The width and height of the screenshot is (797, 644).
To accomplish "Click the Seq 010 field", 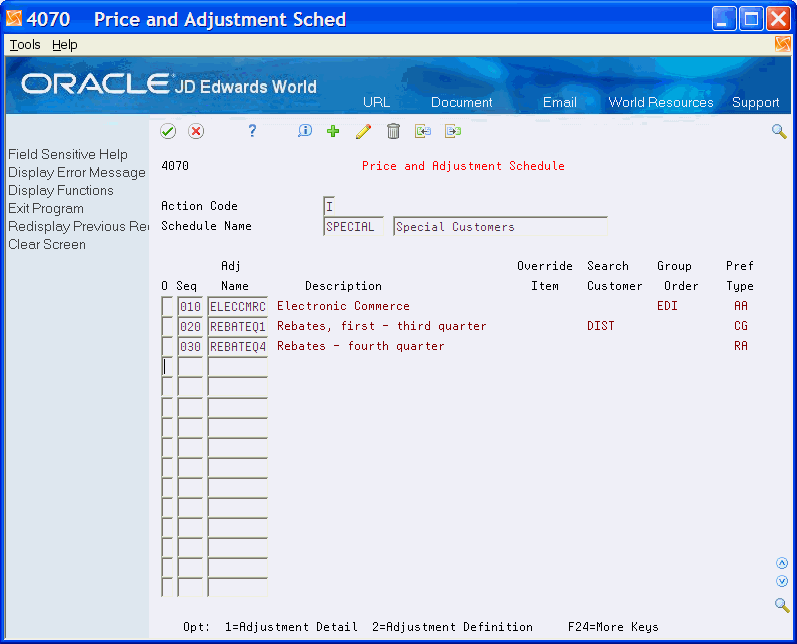I will click(190, 306).
